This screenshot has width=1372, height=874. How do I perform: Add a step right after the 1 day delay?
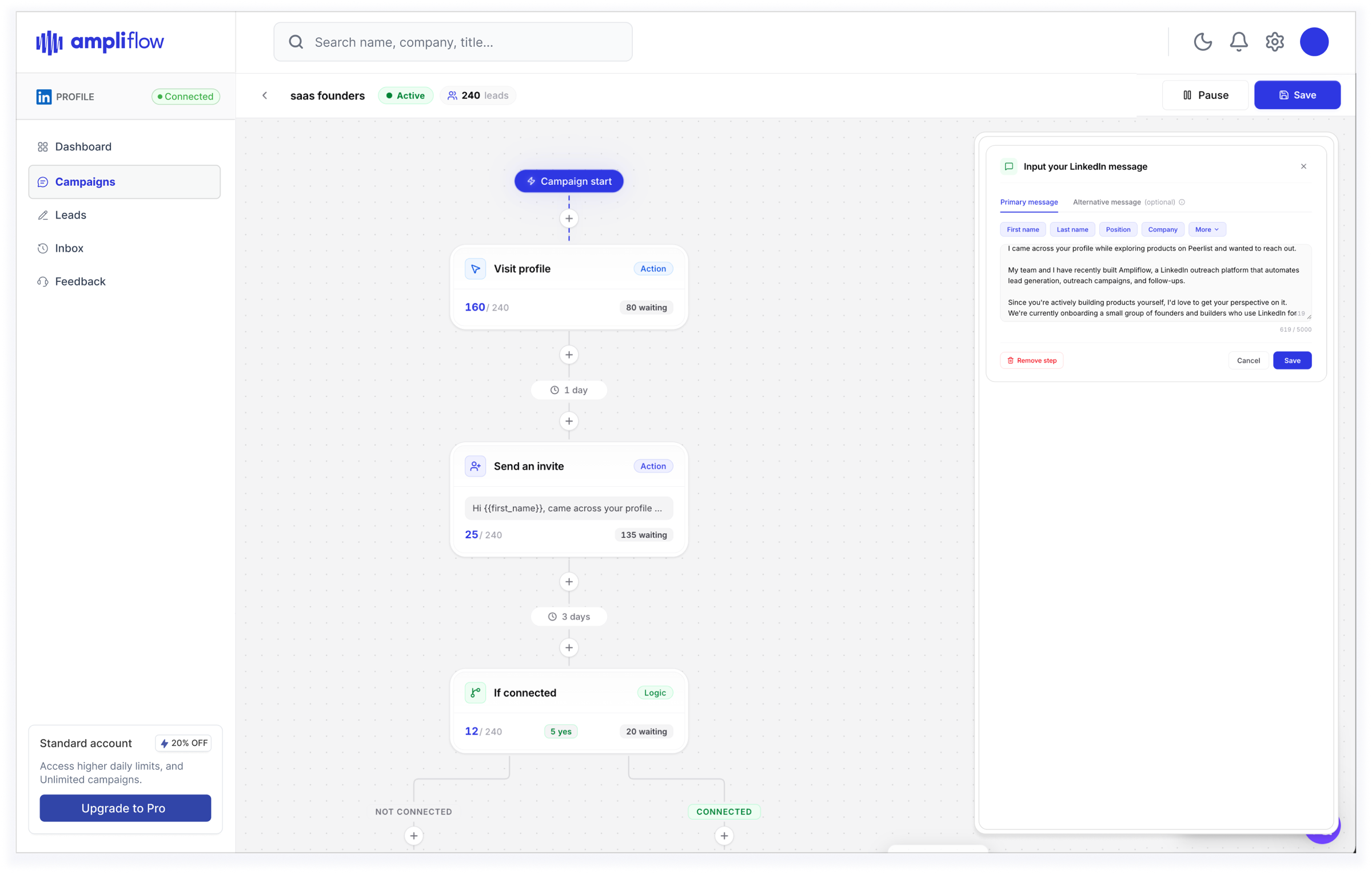tap(569, 421)
